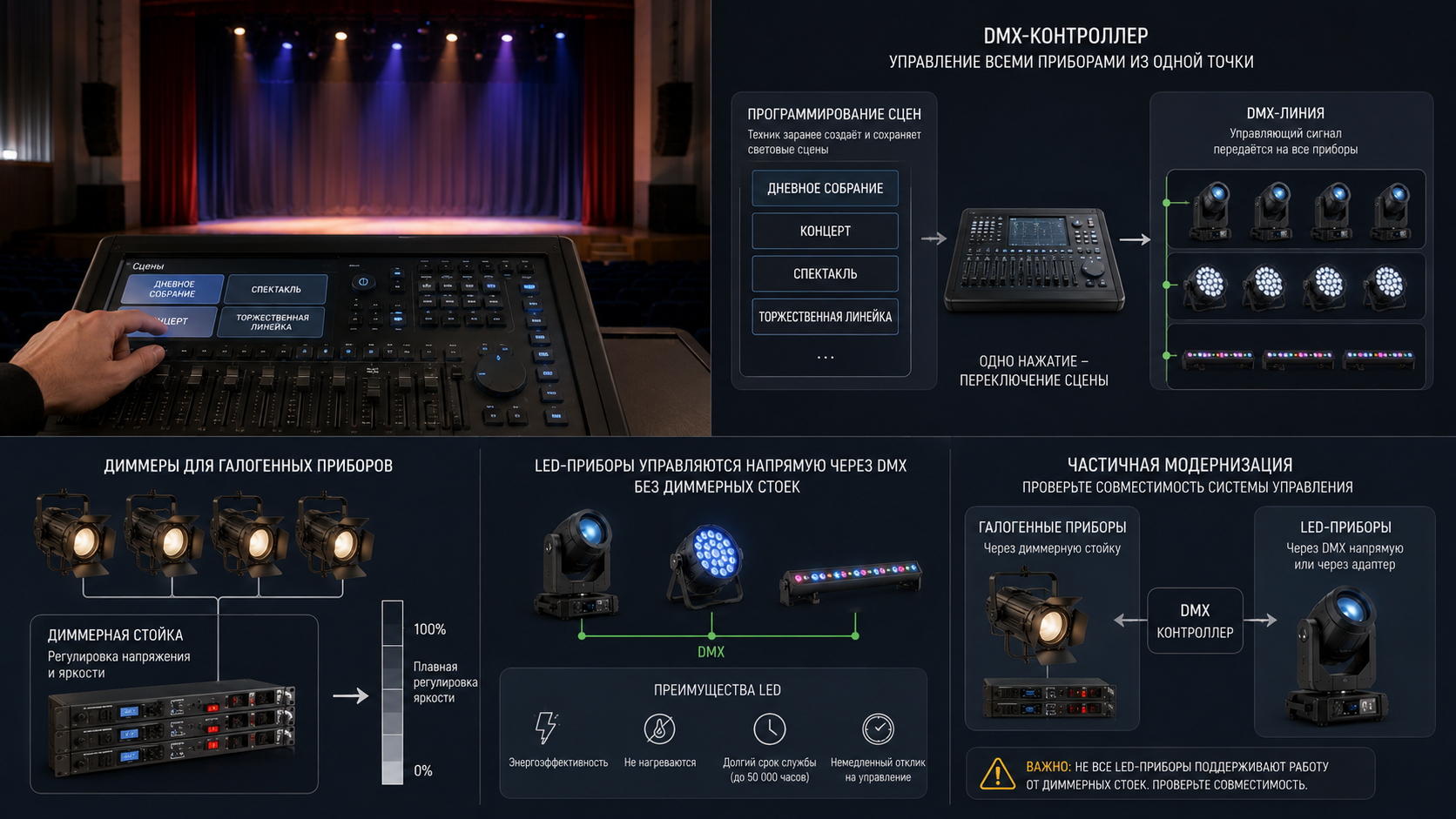The height and width of the screenshot is (819, 1456).
Task: Click the ПРОВЕРЬТЕ СОВМЕСТИМОСТЬ СИСТЕМЫ УПРАВЛЕНИЯ subtitle
Action: click(1187, 487)
